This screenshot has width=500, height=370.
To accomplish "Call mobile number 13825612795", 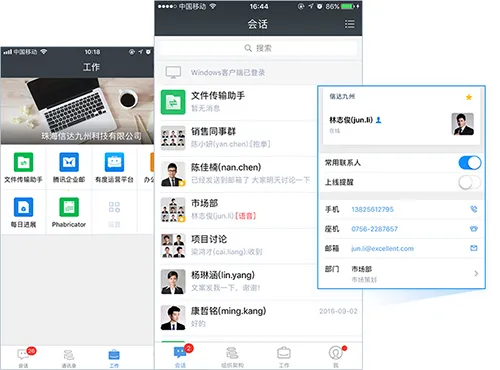I will click(372, 209).
